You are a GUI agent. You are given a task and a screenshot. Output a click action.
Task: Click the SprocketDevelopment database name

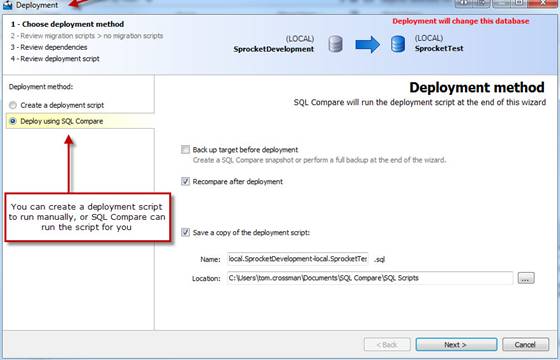click(x=274, y=49)
